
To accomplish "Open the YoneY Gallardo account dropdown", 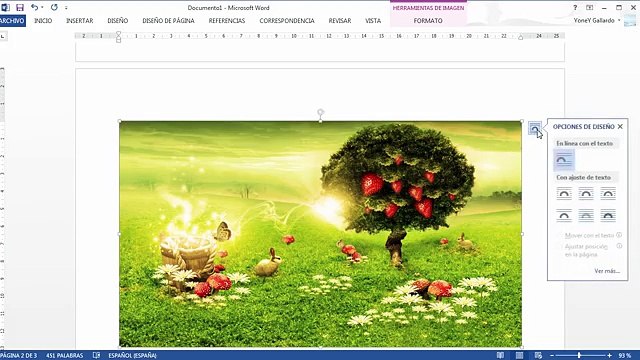I will 597,20.
